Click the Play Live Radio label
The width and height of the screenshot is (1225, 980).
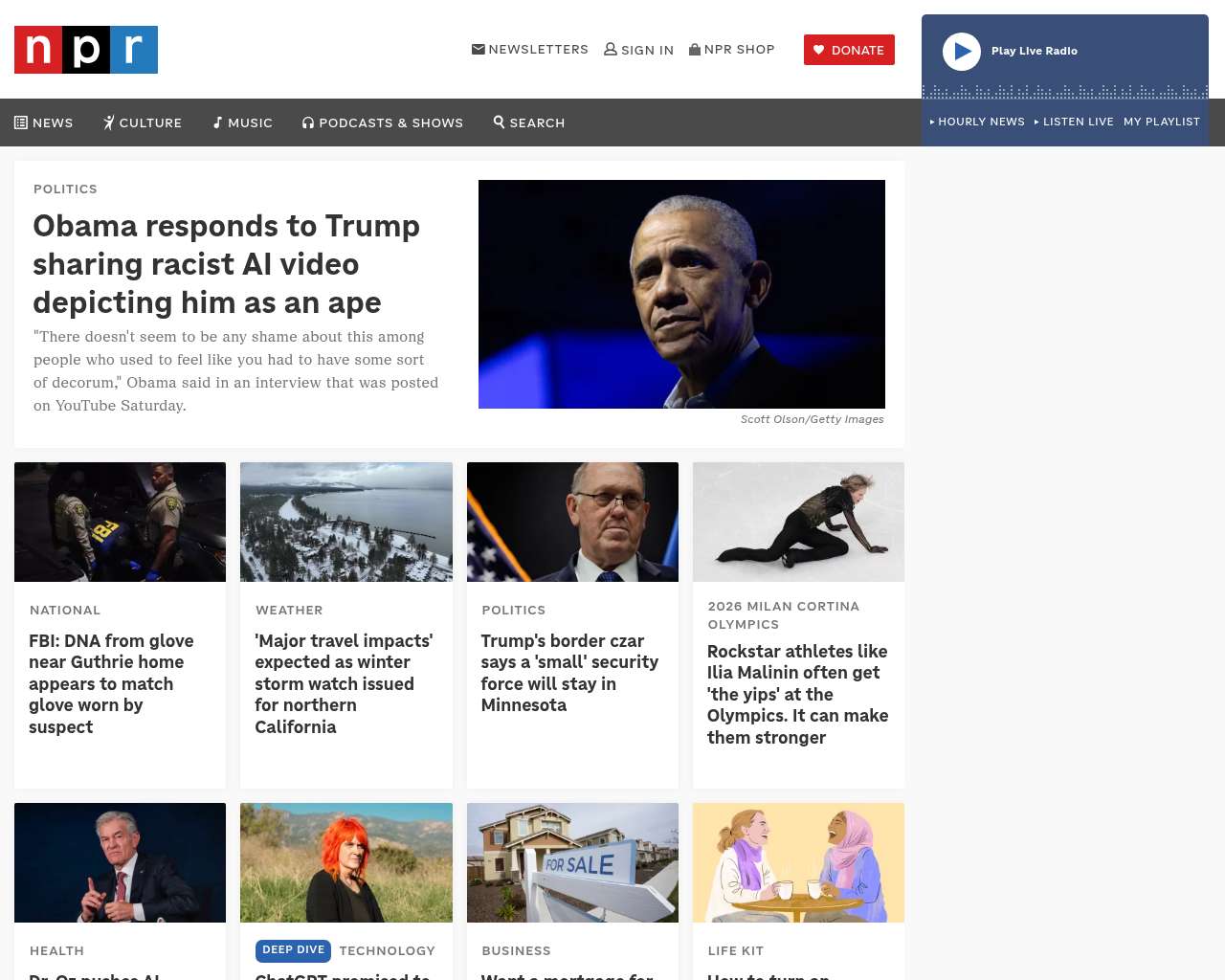[1035, 51]
